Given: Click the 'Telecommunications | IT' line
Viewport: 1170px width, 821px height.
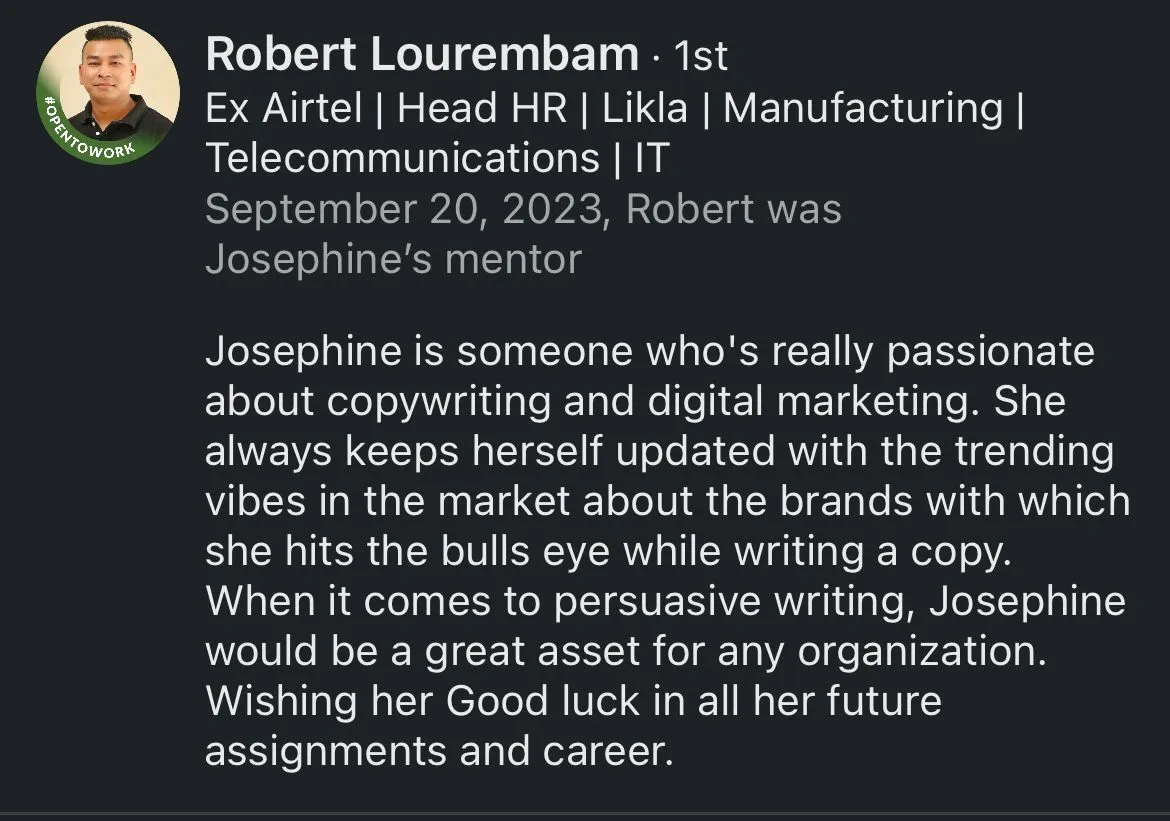Looking at the screenshot, I should point(437,158).
